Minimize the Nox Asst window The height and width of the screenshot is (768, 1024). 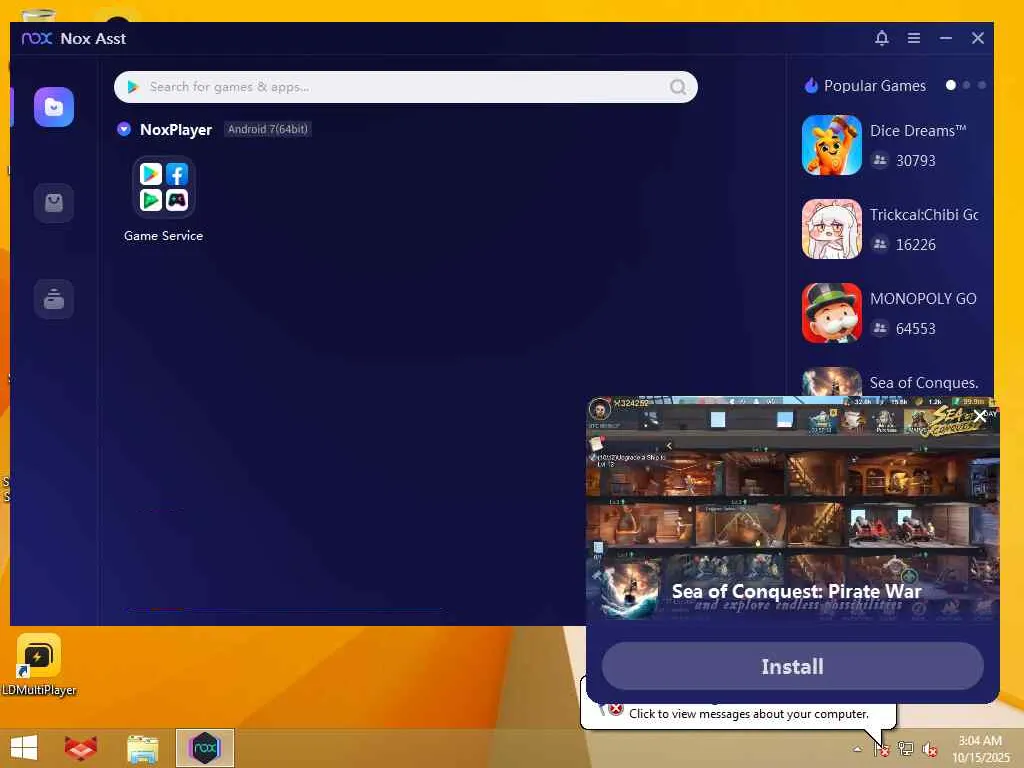pos(946,38)
